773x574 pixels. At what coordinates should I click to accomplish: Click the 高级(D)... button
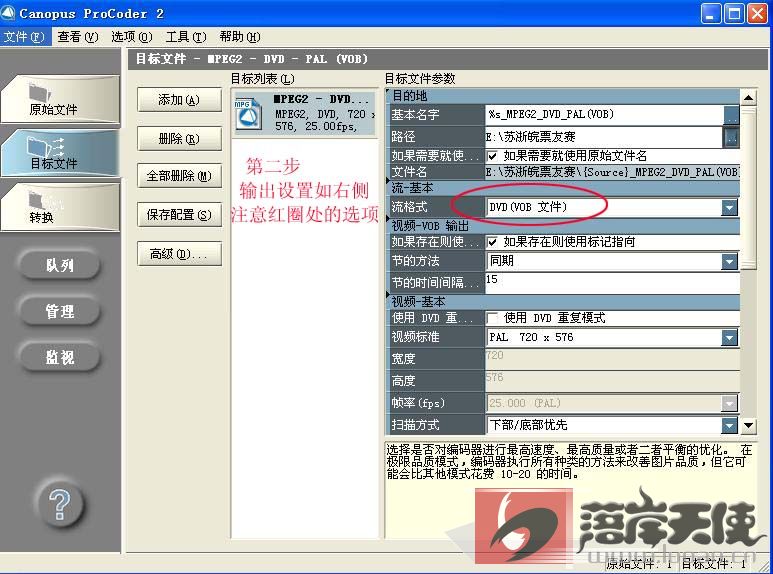[179, 254]
